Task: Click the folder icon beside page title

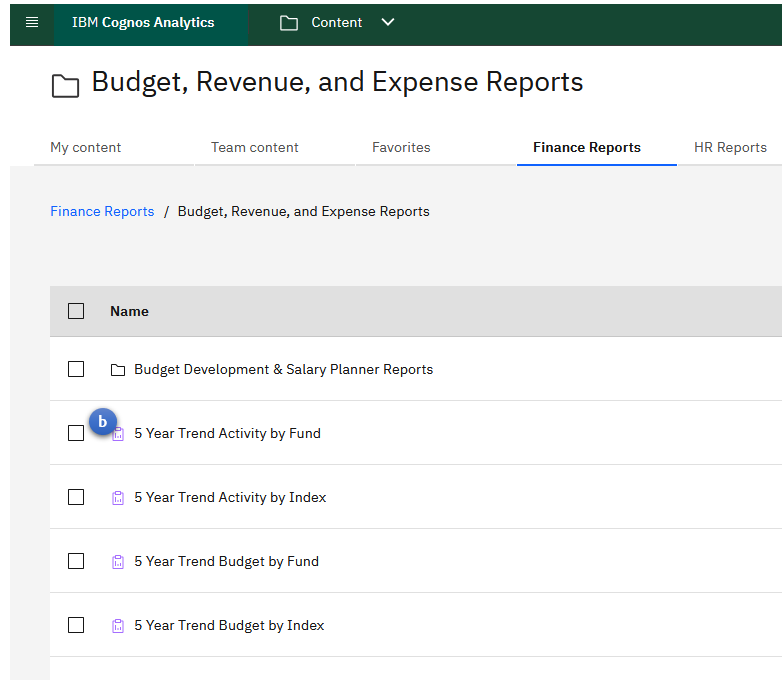Action: (65, 86)
